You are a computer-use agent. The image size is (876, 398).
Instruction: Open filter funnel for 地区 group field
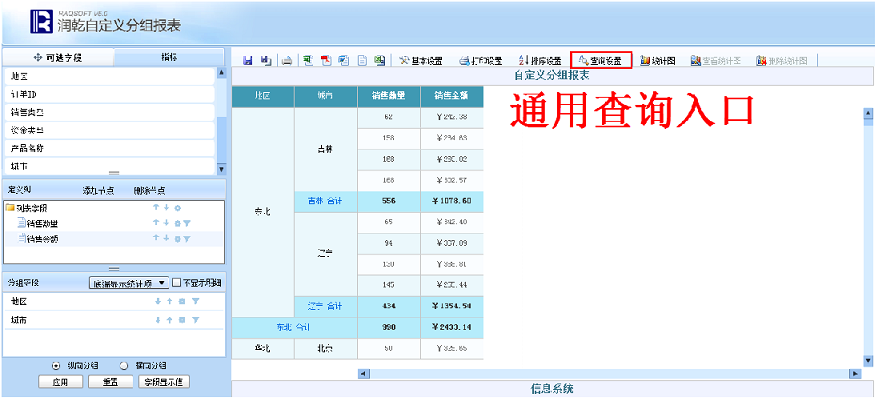pos(196,301)
